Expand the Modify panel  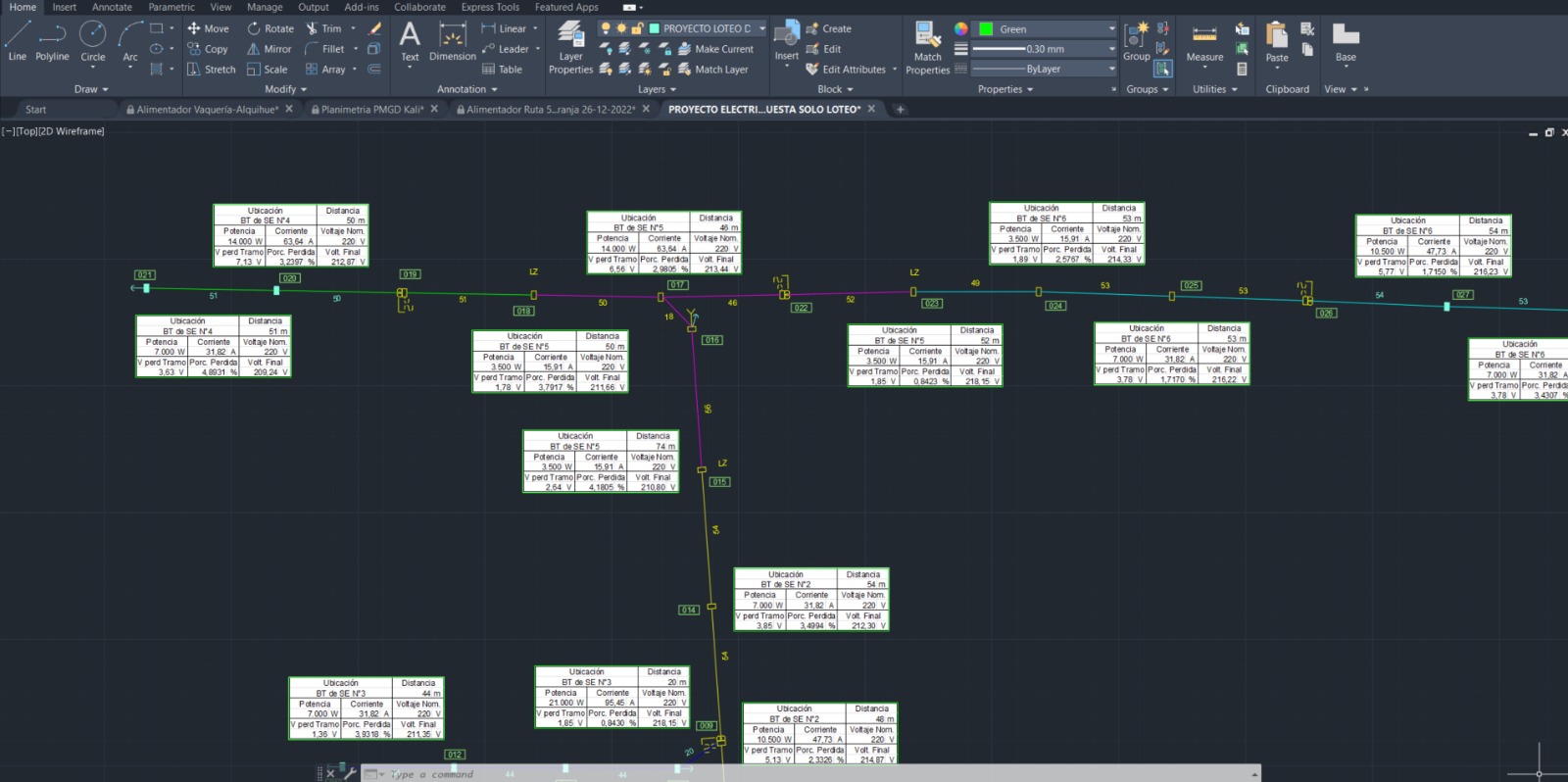pyautogui.click(x=285, y=89)
